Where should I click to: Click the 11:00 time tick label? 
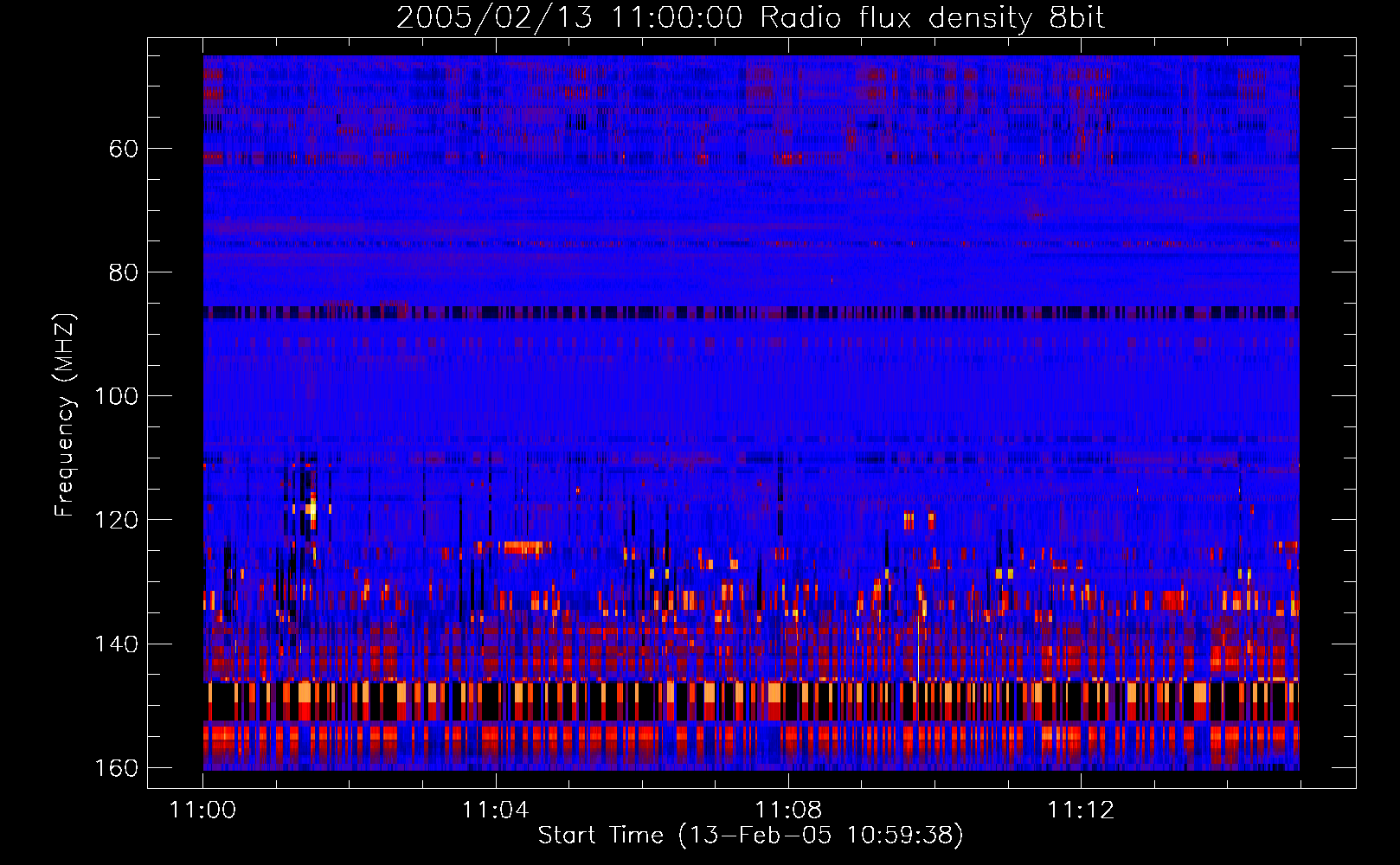[x=202, y=811]
